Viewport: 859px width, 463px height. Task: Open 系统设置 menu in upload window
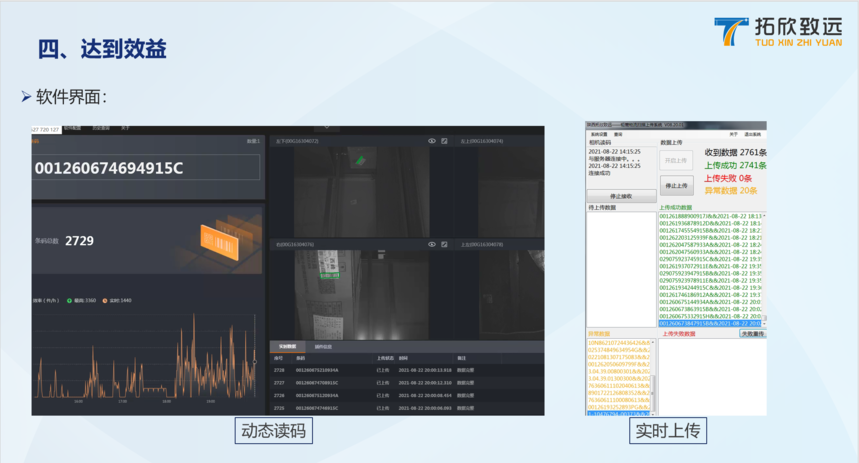(598, 134)
